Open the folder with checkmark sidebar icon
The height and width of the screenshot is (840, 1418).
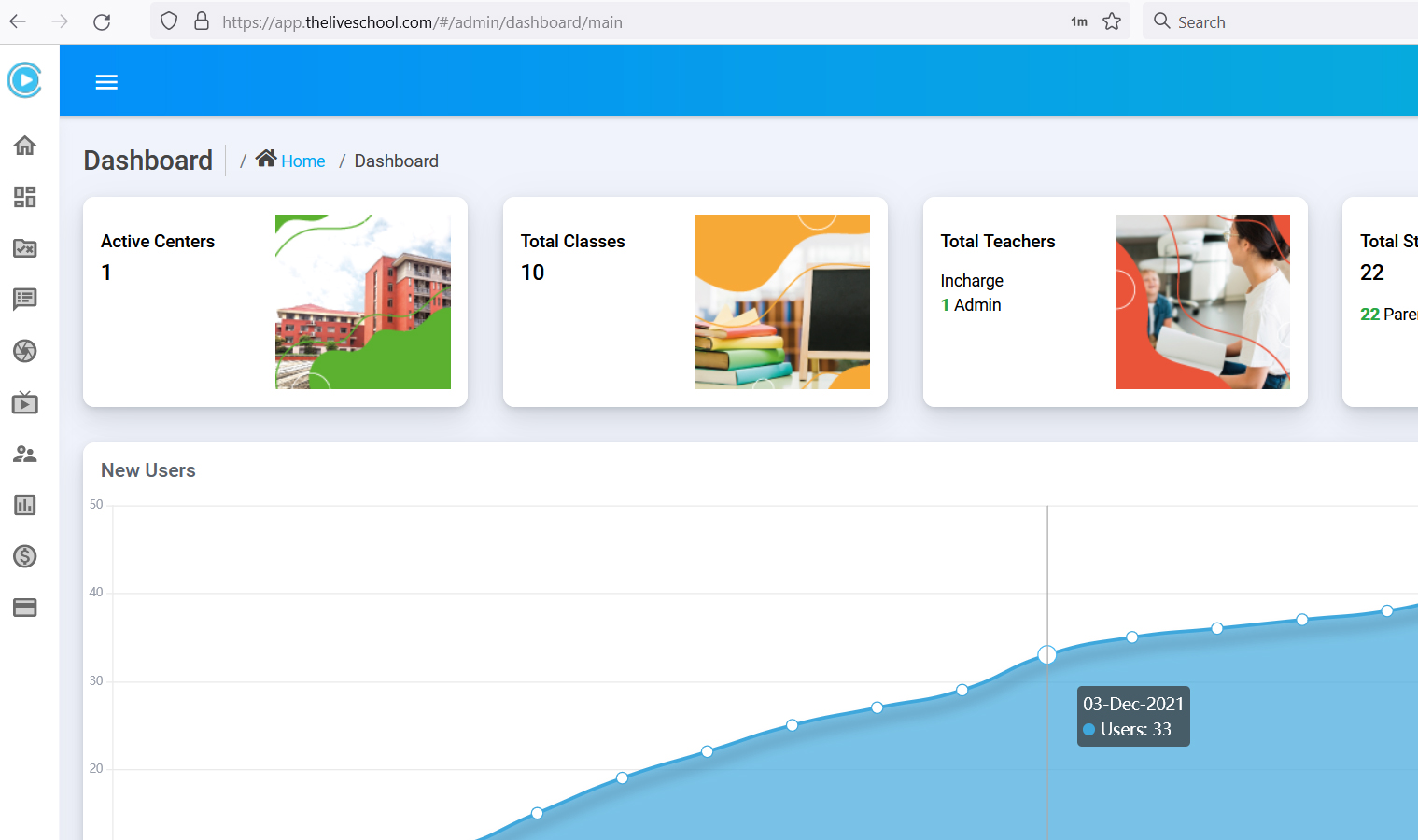click(x=25, y=248)
